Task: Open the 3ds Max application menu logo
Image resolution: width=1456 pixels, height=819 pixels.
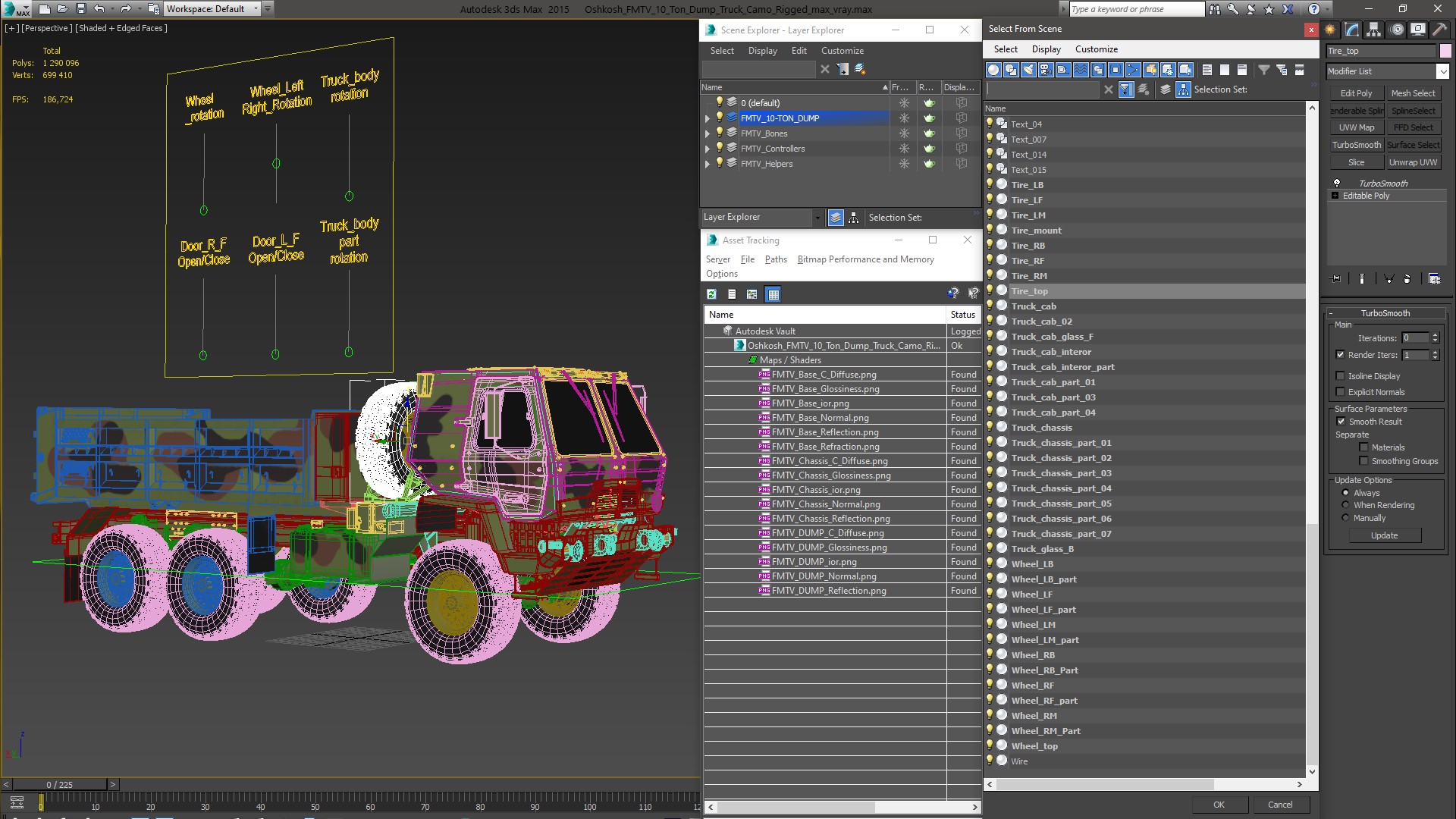Action: pos(15,9)
